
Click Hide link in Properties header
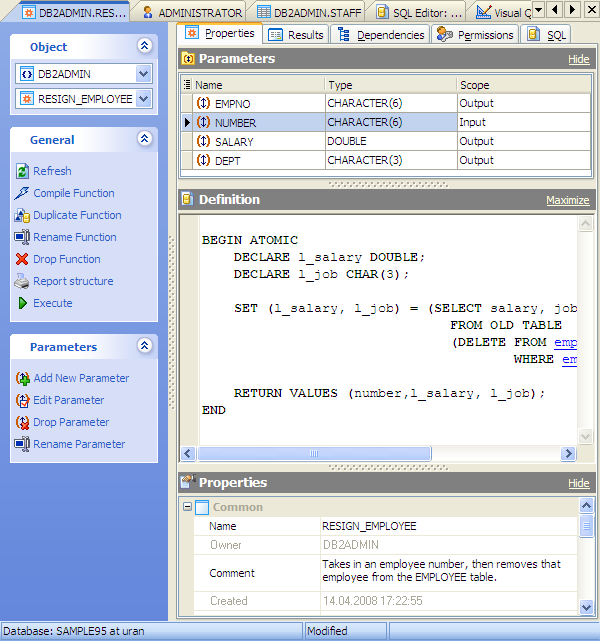click(x=578, y=483)
